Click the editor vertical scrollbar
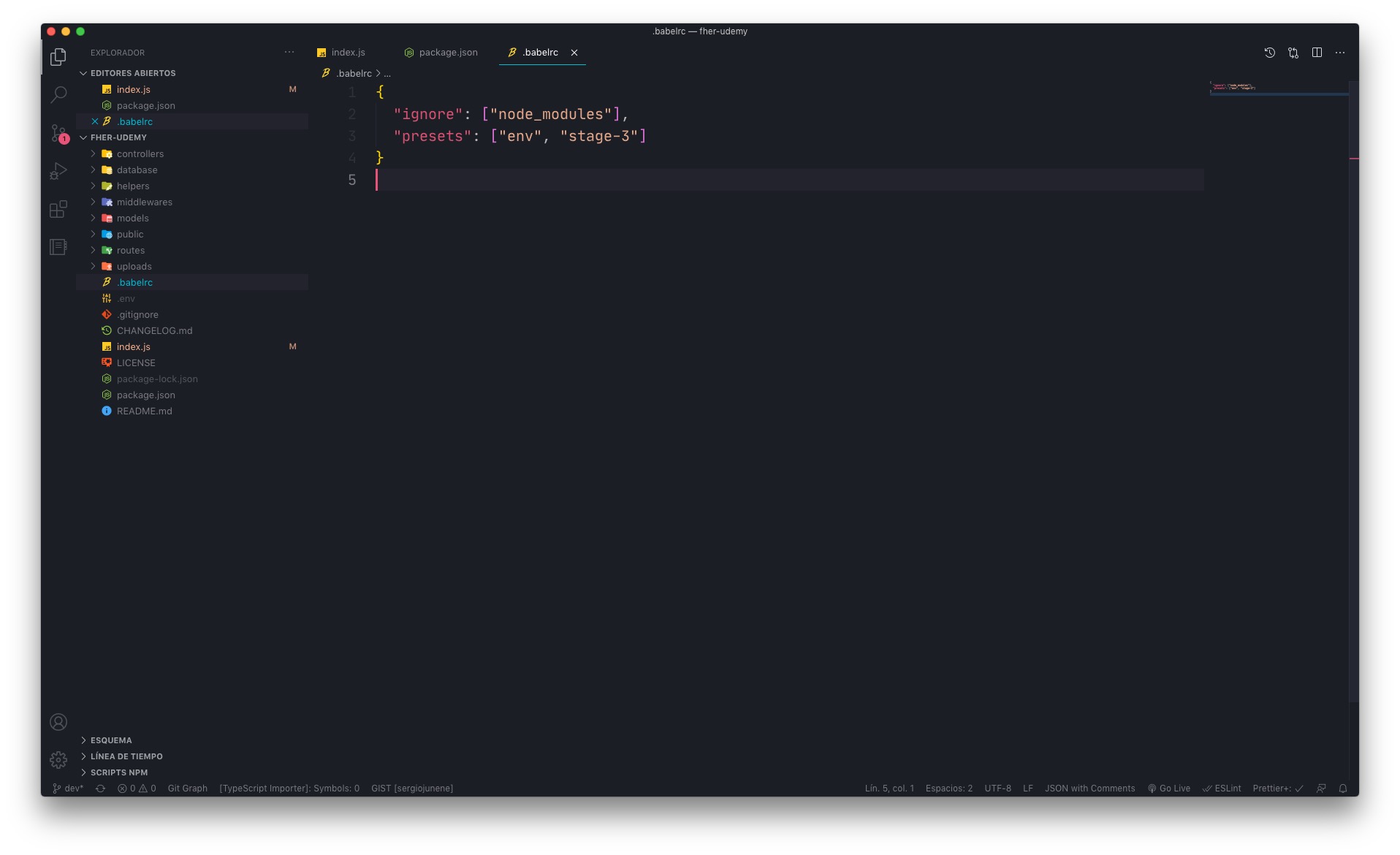1400x855 pixels. pos(1354,392)
